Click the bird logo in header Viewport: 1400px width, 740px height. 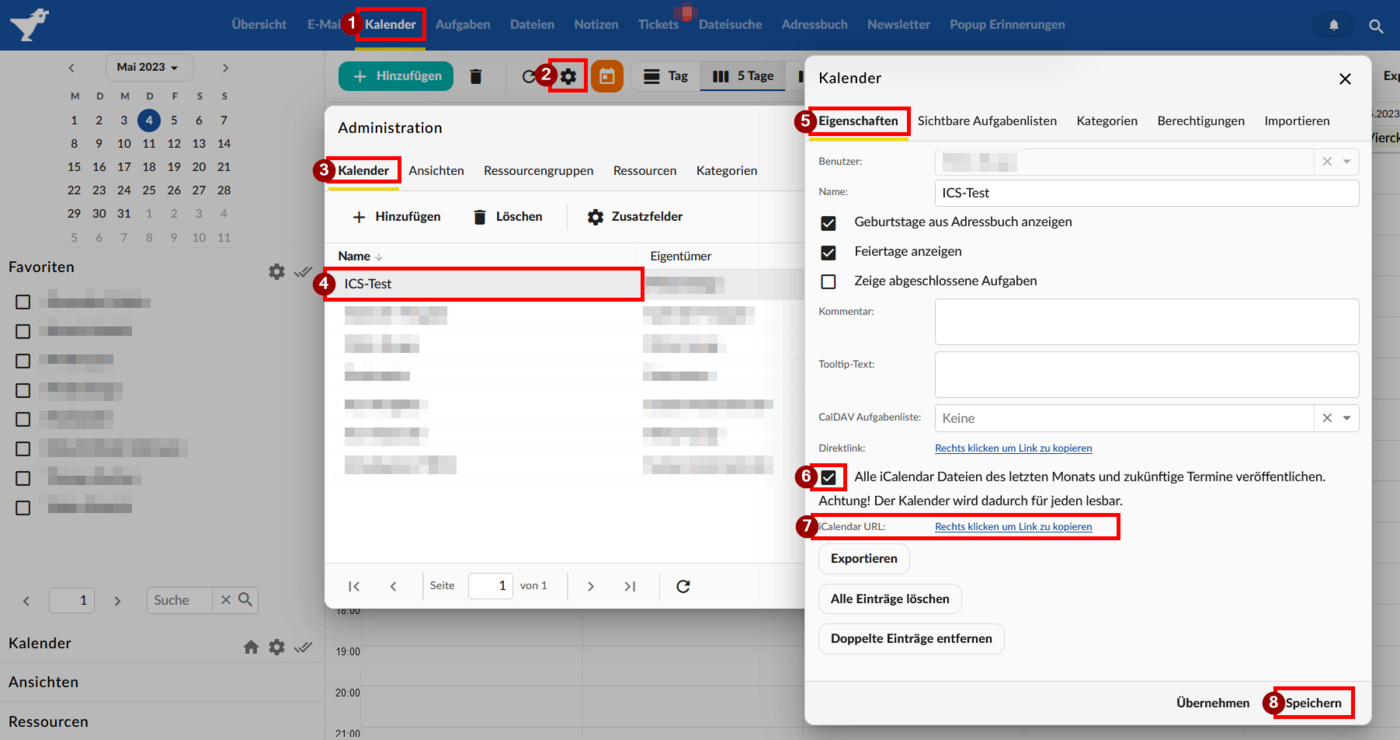pos(28,23)
